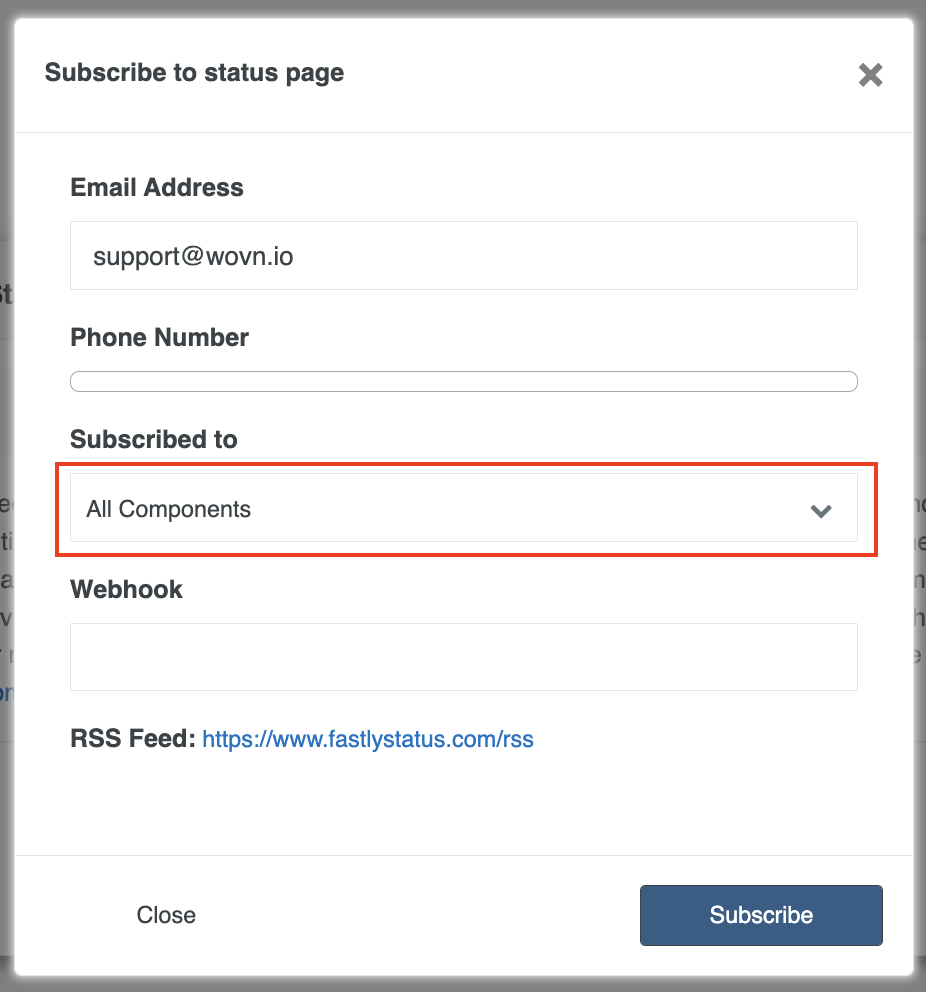Expand the component subscription list
926x992 pixels.
464,507
